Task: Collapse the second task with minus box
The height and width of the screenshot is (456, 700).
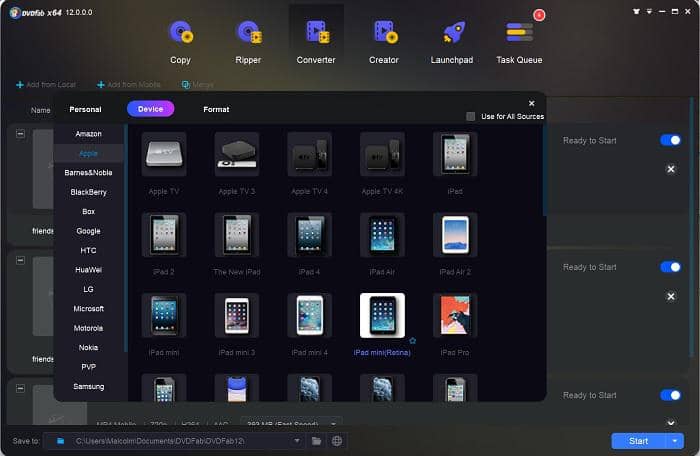Action: [21, 260]
